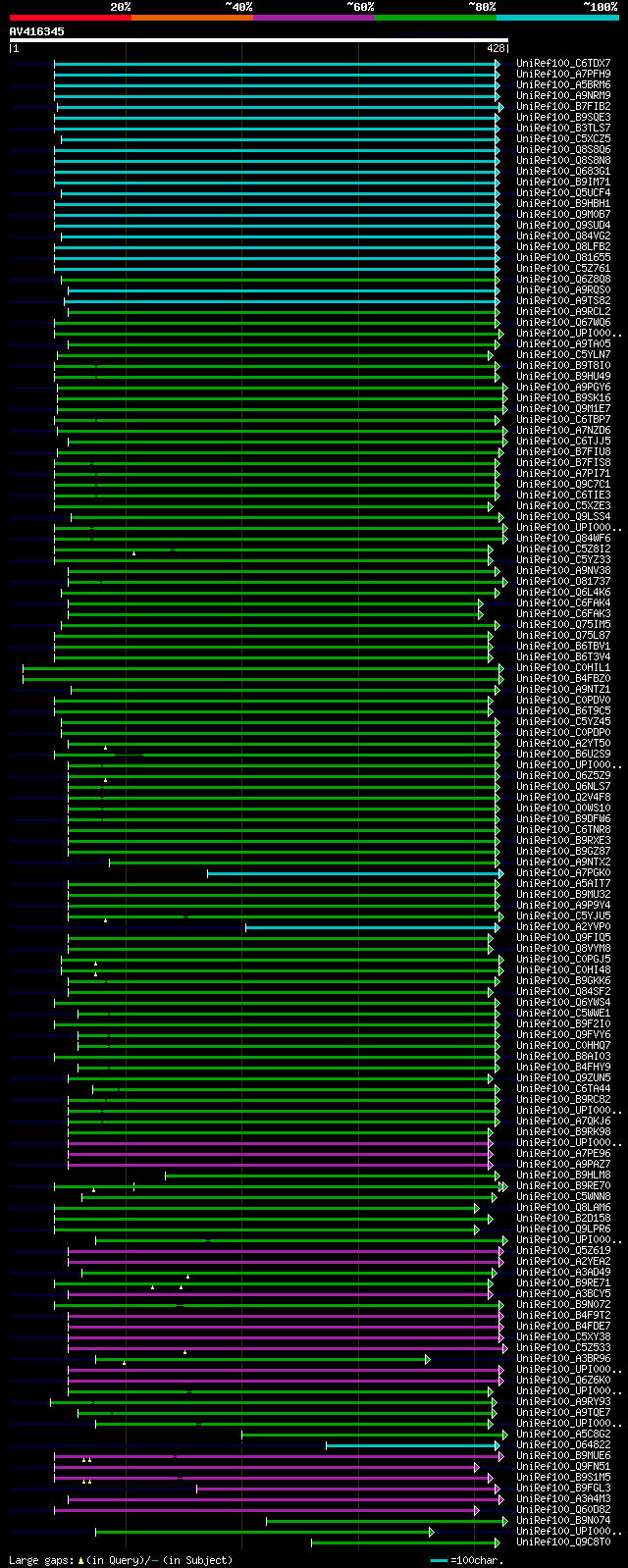Click label UniRef100_C0HI48
628x1568 pixels.
[x=563, y=970]
